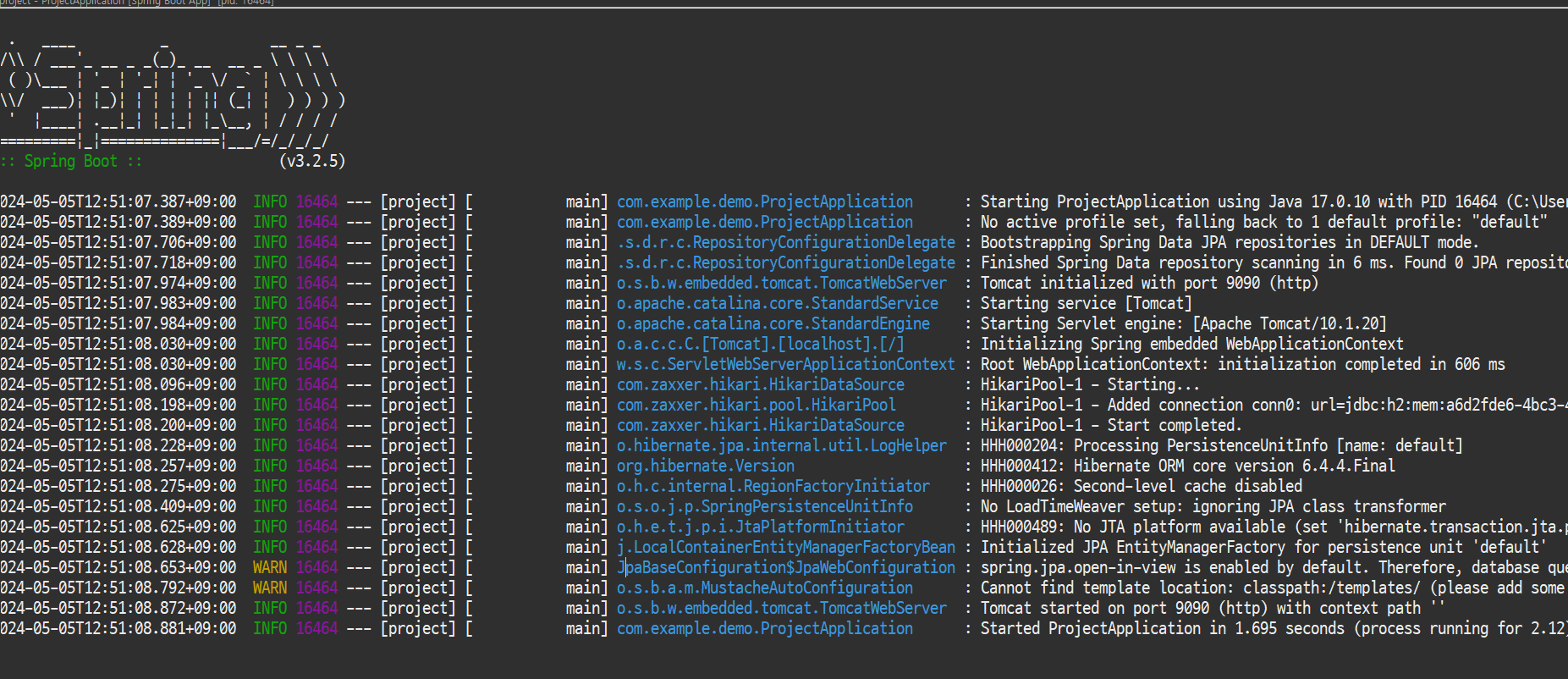Click the o.apache.catalina.core.StandardService logger name
1568x679 pixels.
777,303
